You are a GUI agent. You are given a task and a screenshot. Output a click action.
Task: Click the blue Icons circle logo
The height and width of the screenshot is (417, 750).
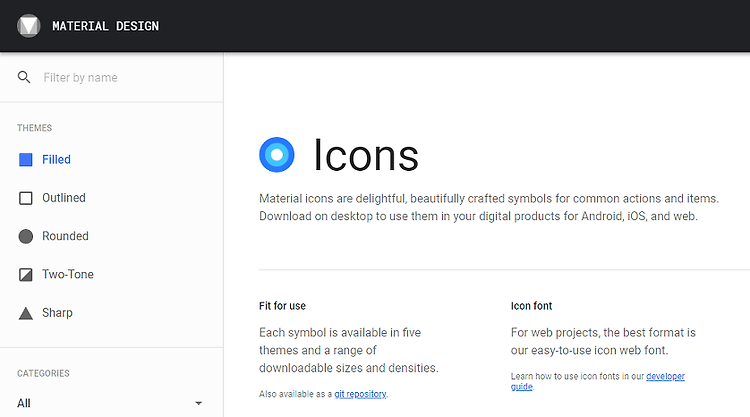pos(276,154)
